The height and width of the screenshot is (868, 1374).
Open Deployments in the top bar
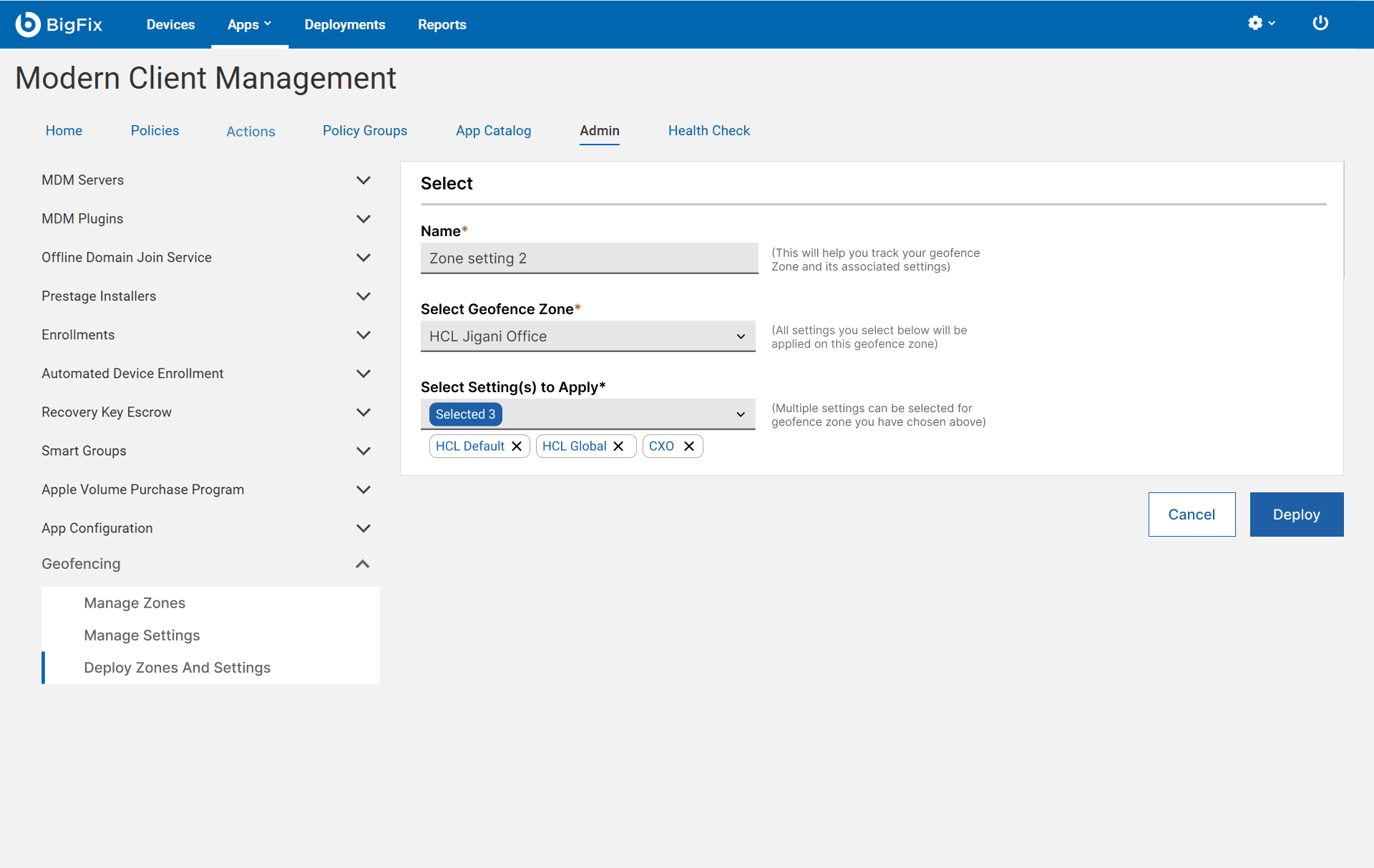click(345, 24)
